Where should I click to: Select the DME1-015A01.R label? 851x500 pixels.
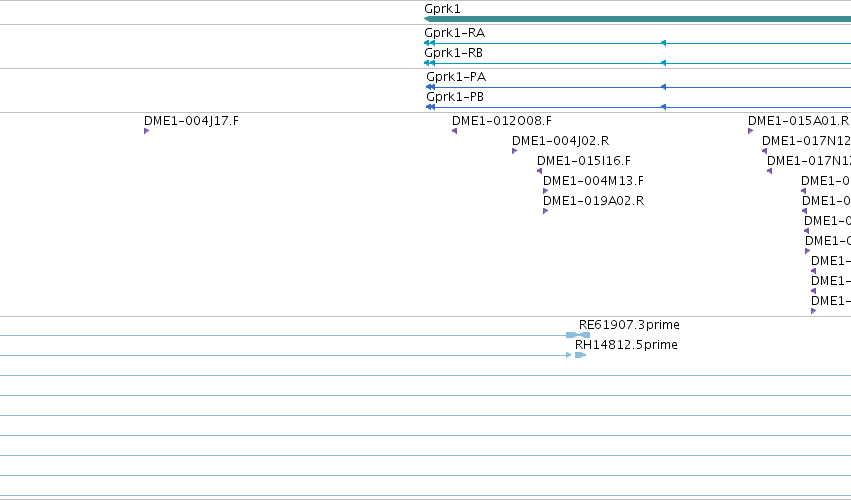[x=798, y=121]
